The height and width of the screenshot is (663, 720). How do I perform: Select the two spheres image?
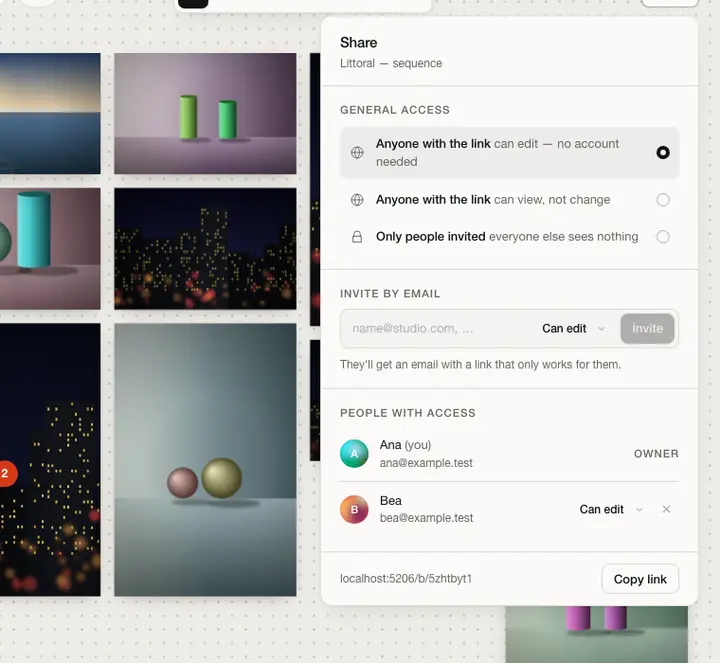[x=205, y=460]
